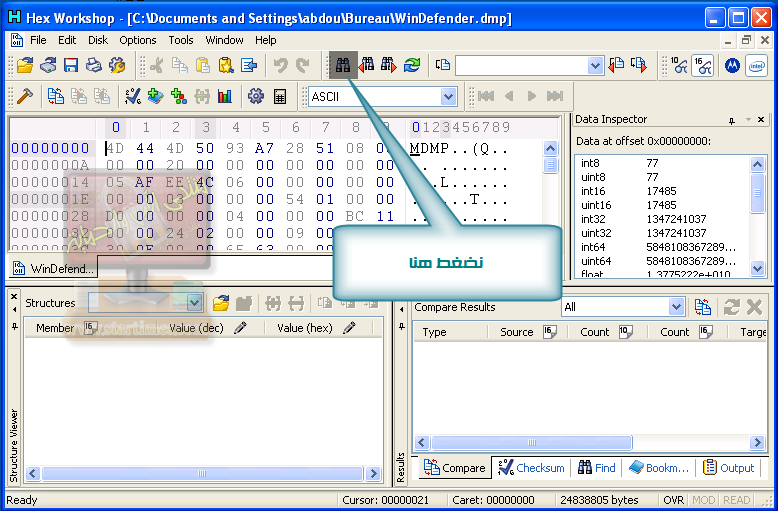Image resolution: width=778 pixels, height=511 pixels.
Task: Click the Undo arrow icon
Action: (x=280, y=65)
